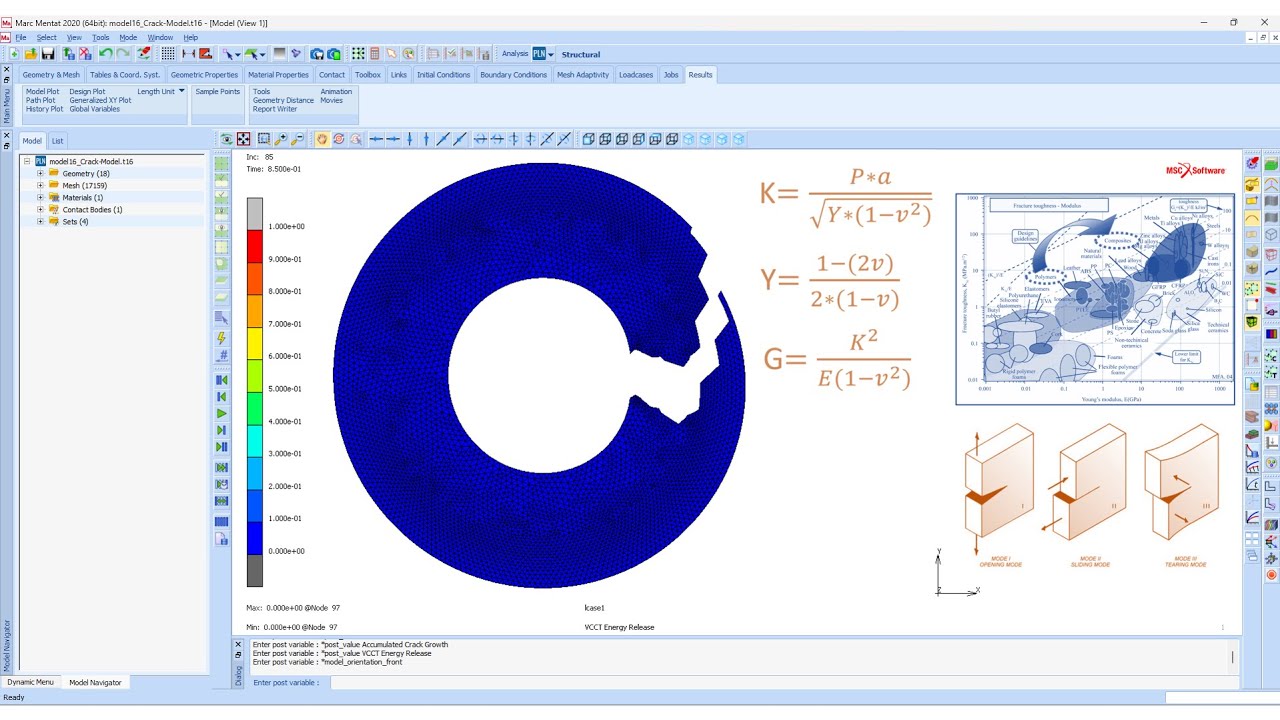Expand the Geometry (18) tree node
Screen dimensions: 1280x720
tap(41, 174)
